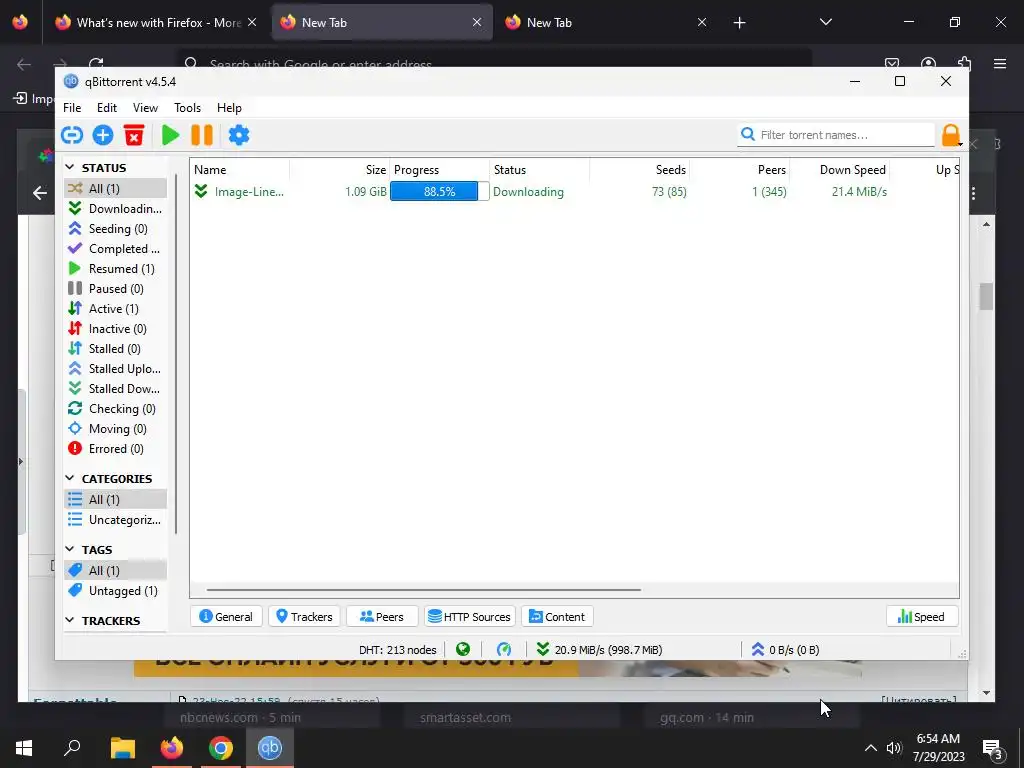Click the upload speed status entry
Screen dimensions: 1024x768
tap(785, 650)
